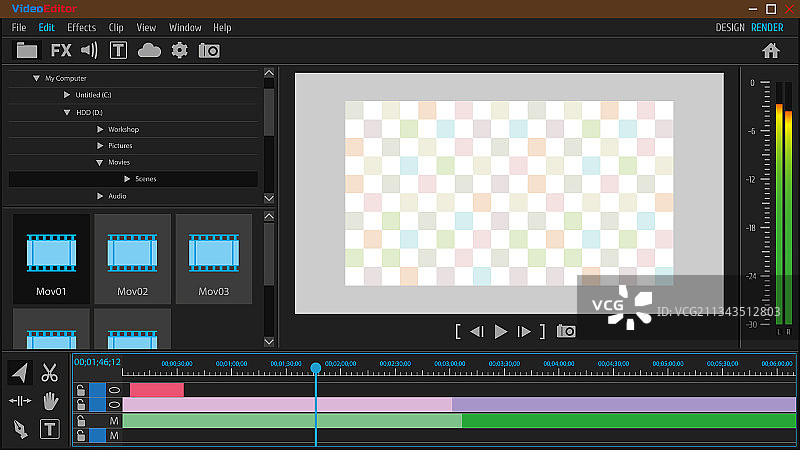Open the Clip menu
This screenshot has width=800, height=450.
coord(117,28)
